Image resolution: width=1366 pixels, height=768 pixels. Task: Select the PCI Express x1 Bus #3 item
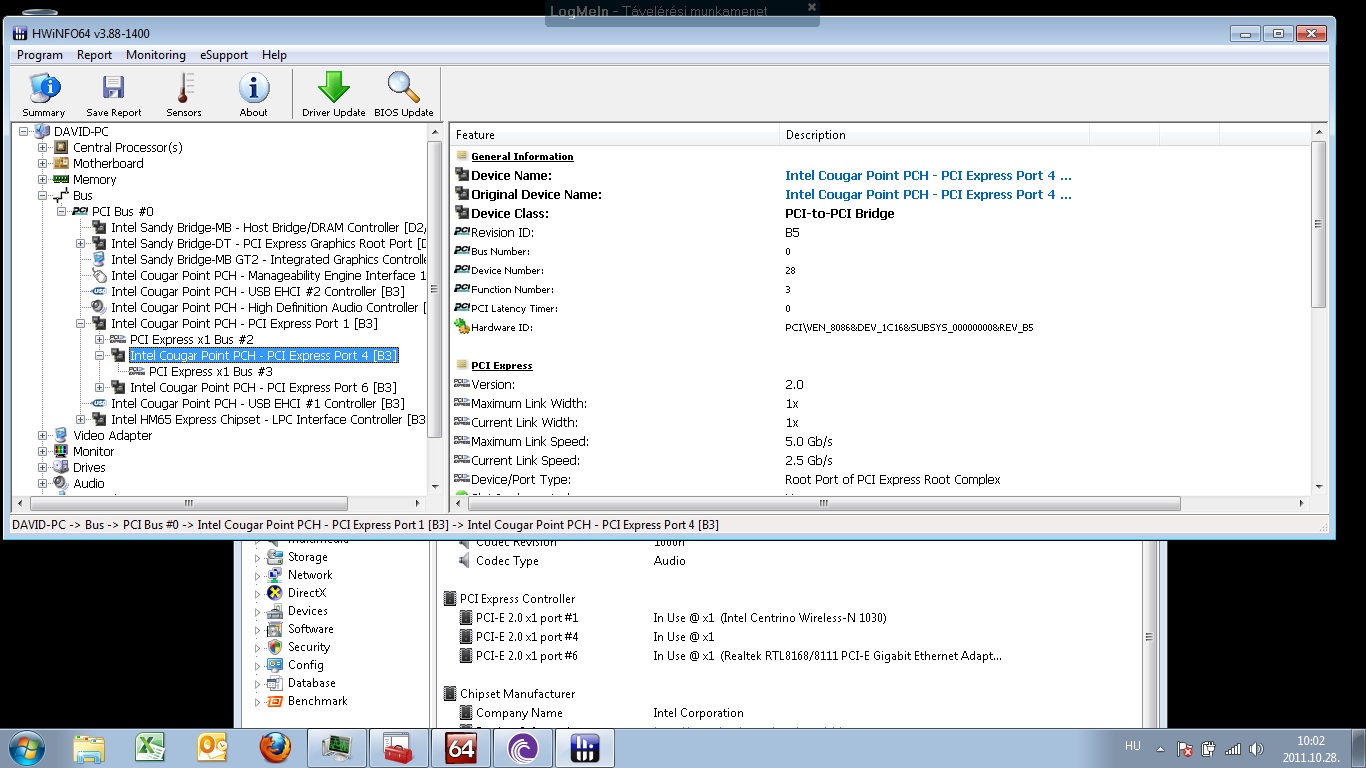pos(211,372)
